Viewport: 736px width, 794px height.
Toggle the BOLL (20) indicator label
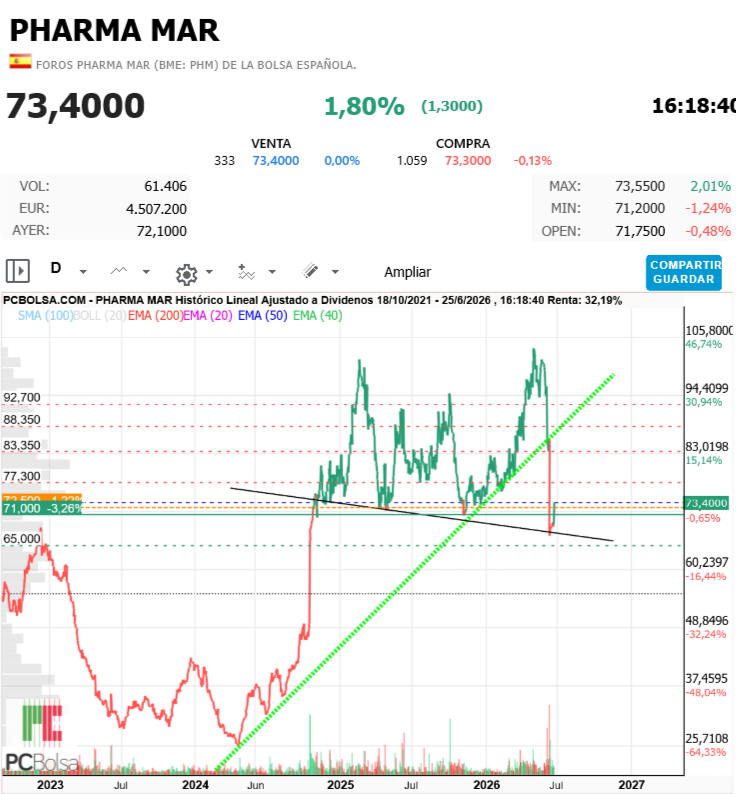[x=100, y=315]
